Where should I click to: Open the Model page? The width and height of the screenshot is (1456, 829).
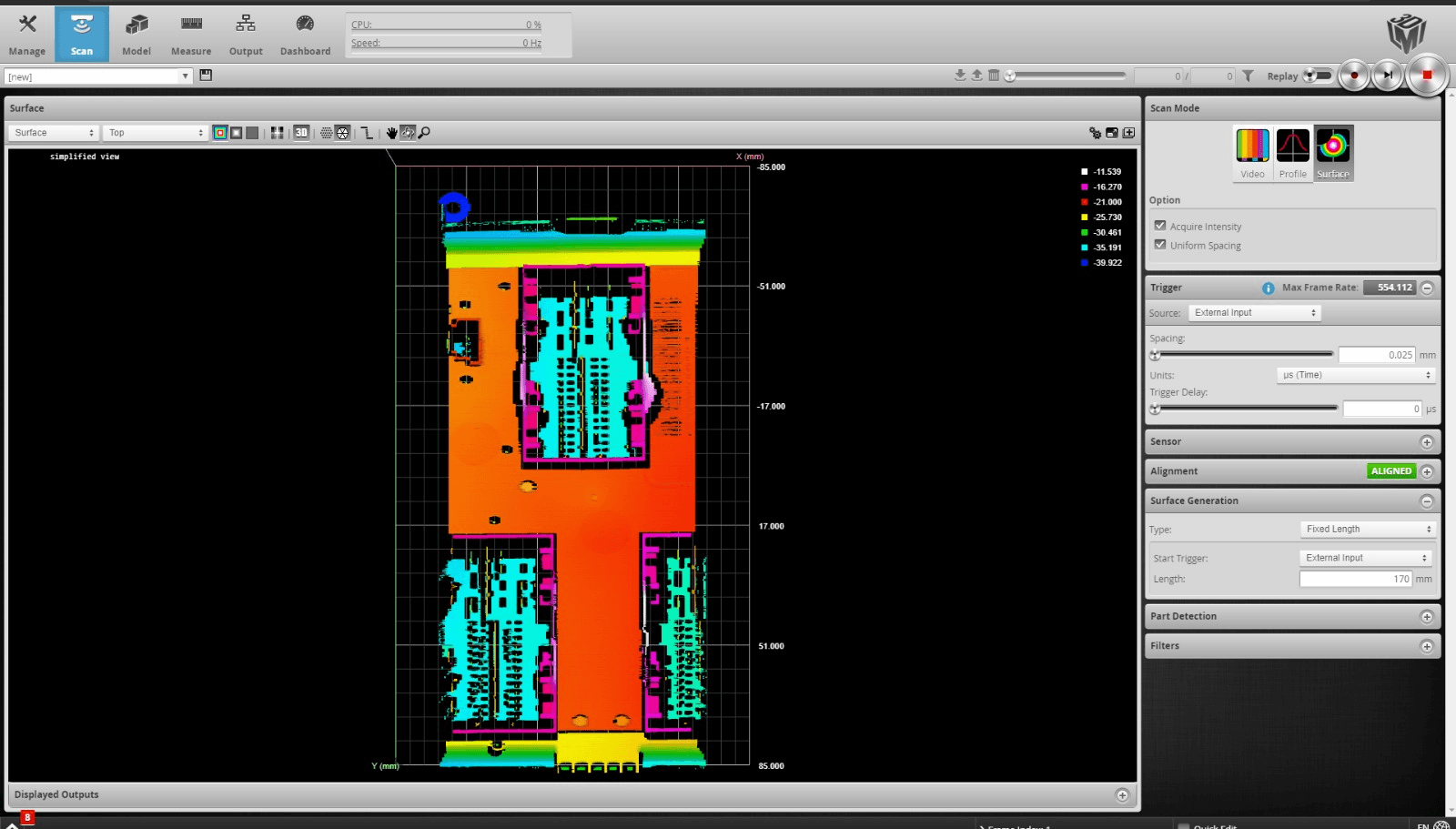(x=136, y=35)
